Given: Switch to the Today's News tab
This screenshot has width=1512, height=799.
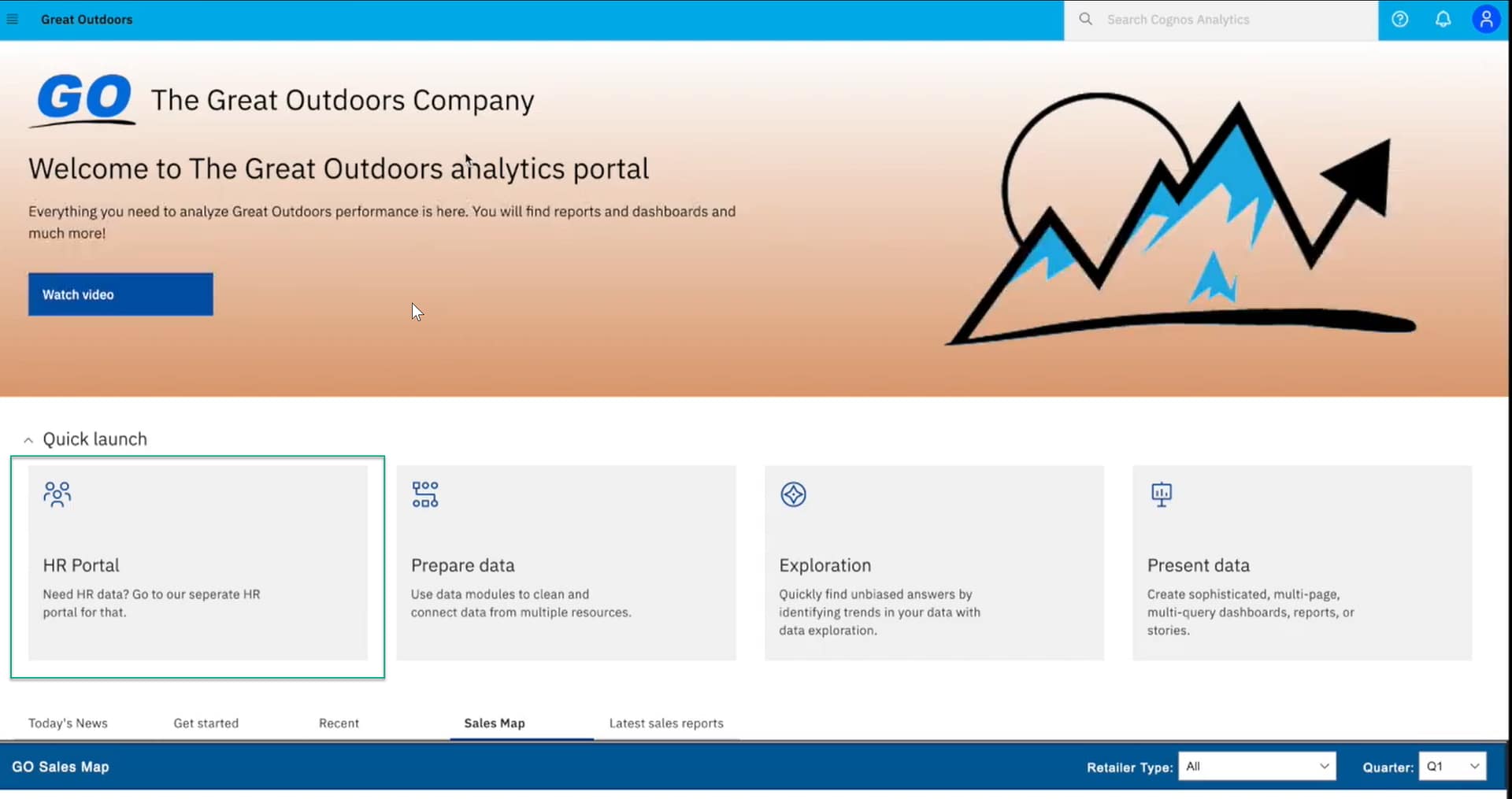Looking at the screenshot, I should click(68, 723).
